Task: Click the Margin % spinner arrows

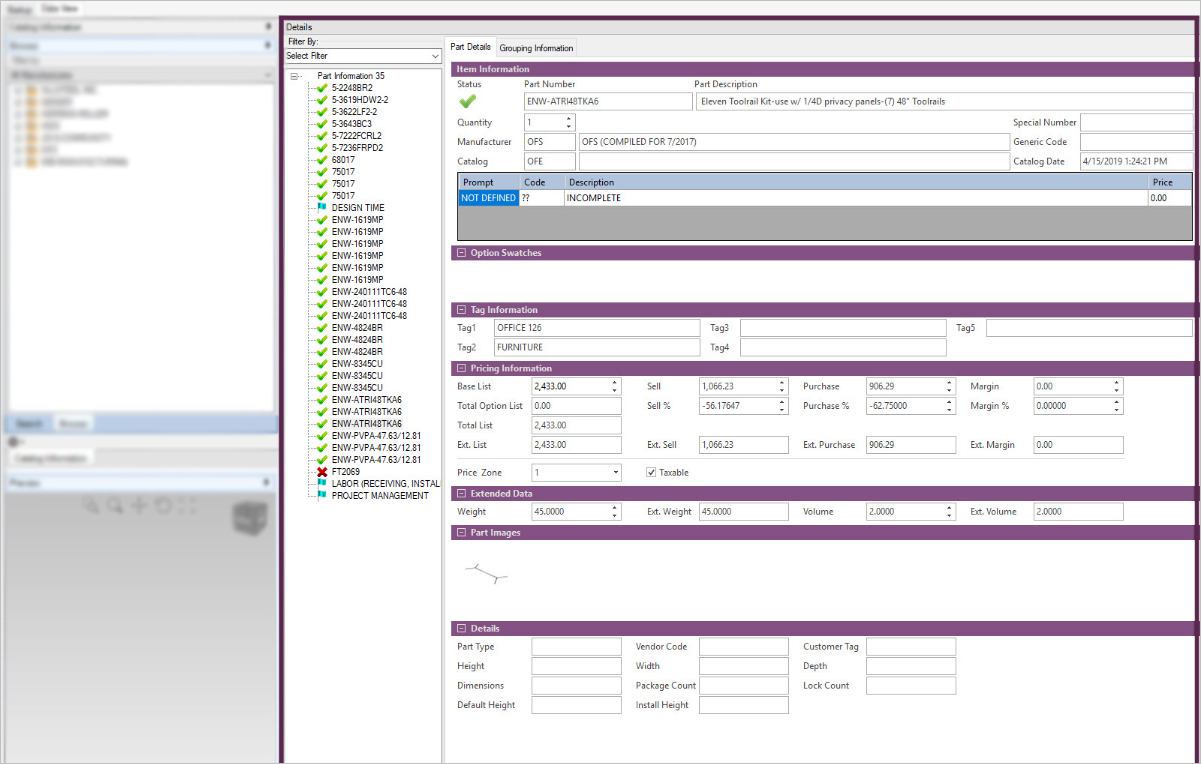Action: [1117, 406]
